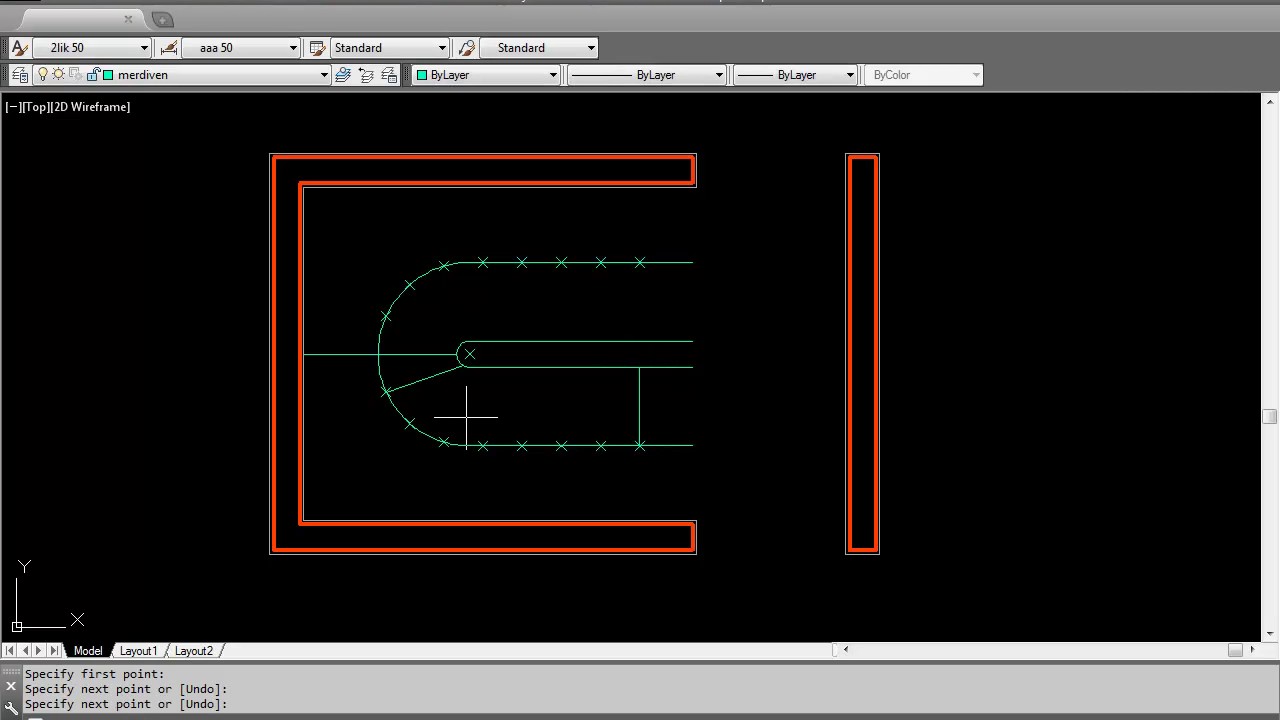
Task: Click the [-] viewport controls label
Action: (13, 107)
